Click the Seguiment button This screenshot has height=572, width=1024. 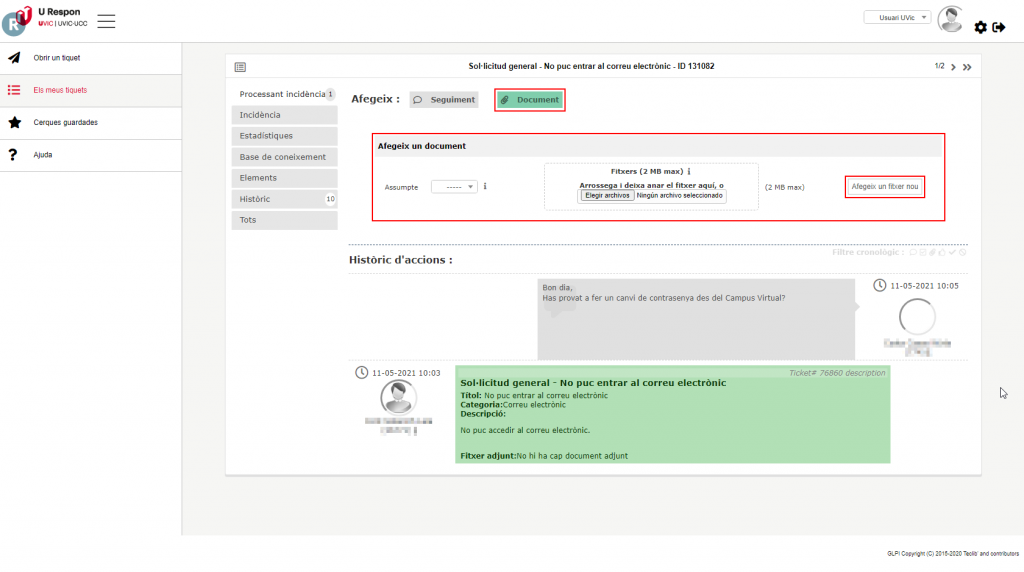[x=444, y=100]
